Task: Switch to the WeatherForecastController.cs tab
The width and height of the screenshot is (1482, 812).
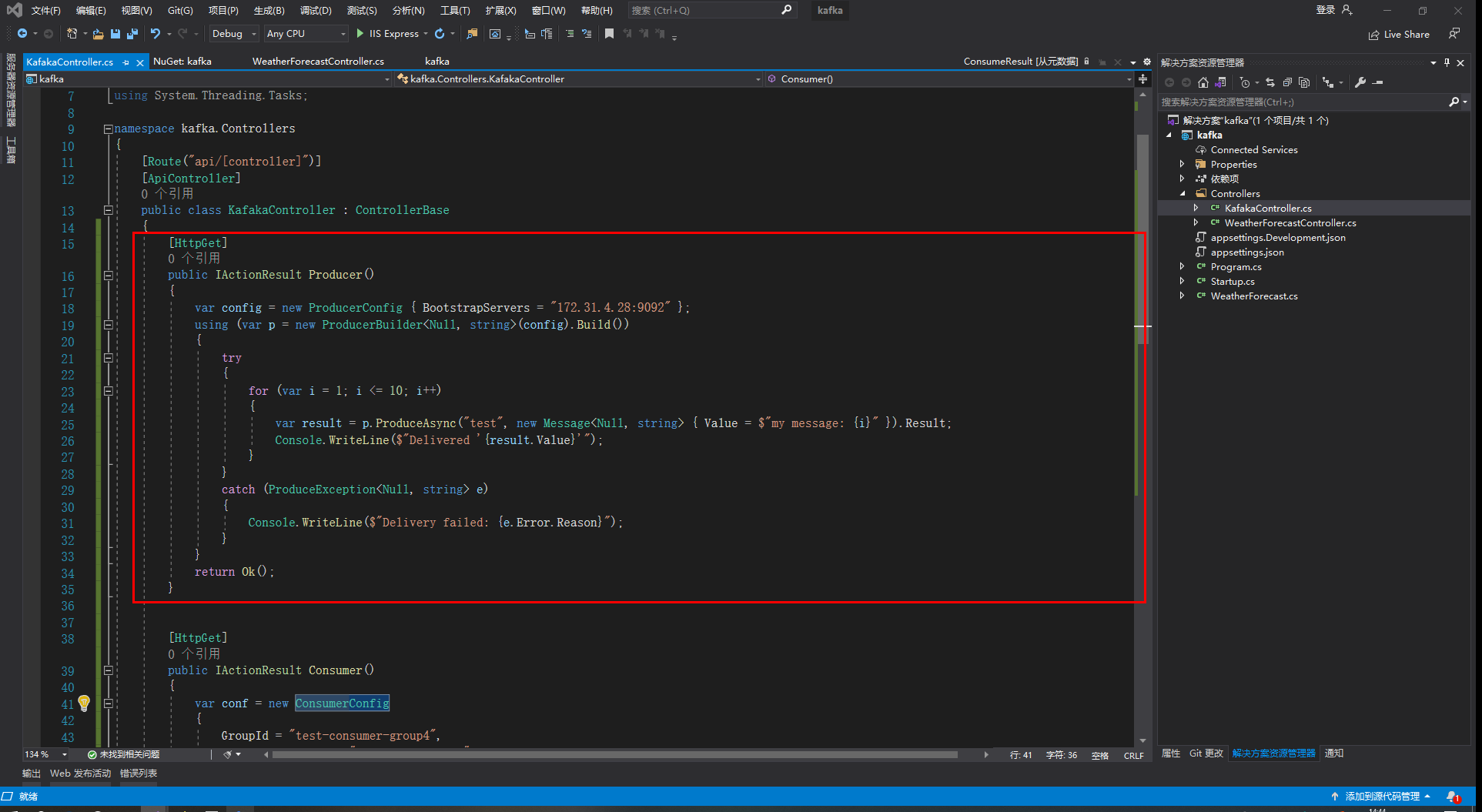Action: pos(317,61)
